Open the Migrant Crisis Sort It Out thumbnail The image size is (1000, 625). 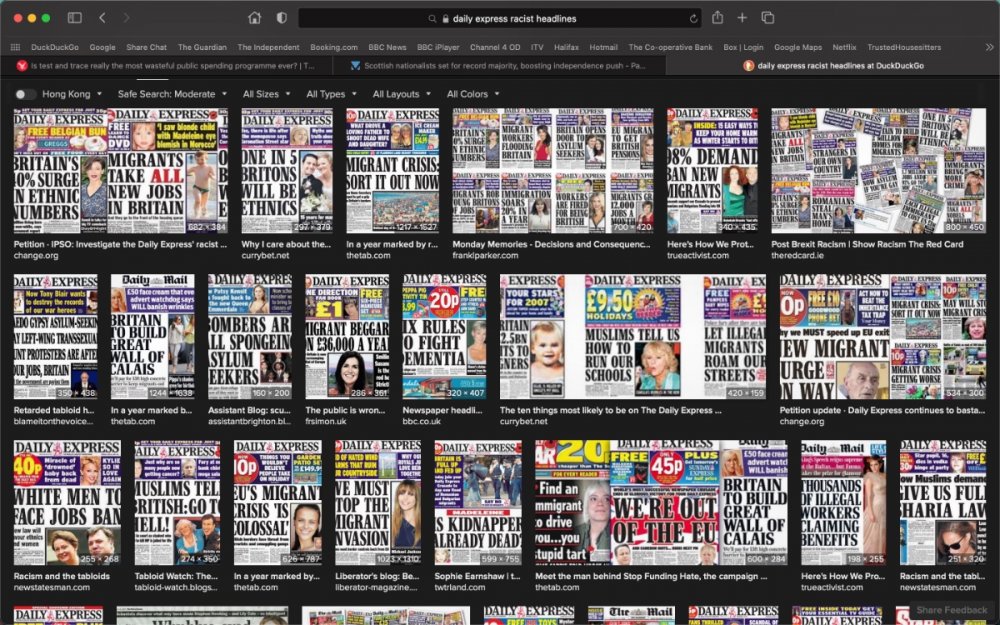coord(392,170)
